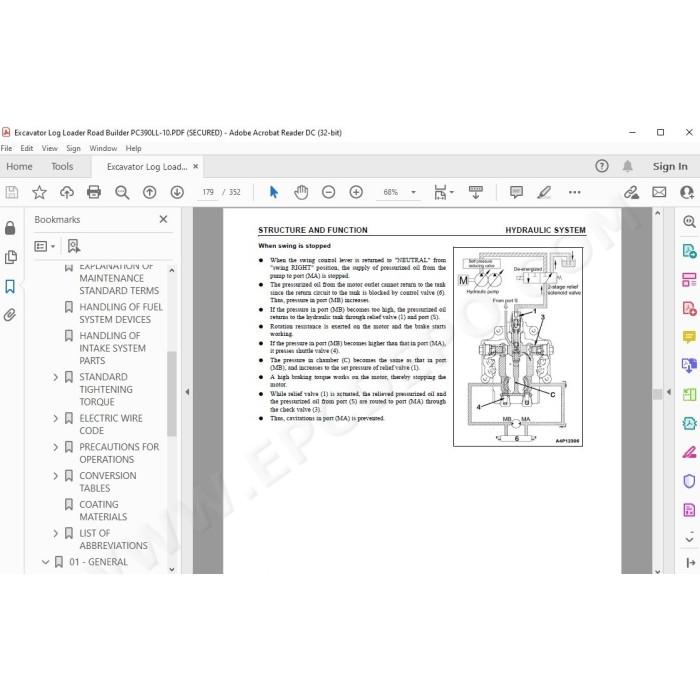The image size is (700, 700).
Task: Open security lock panel in left sidebar
Action: 10,228
